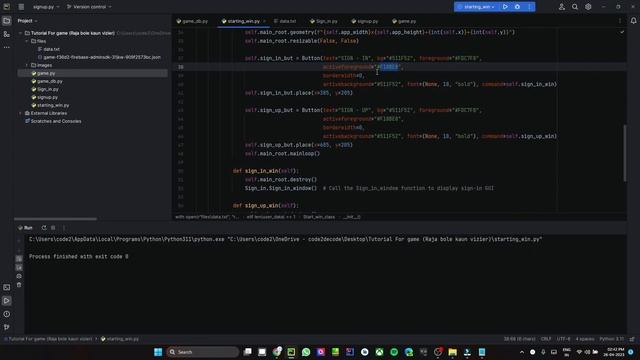Run starting_win with the play icon
Screen dimensions: 640x360
[505, 7]
